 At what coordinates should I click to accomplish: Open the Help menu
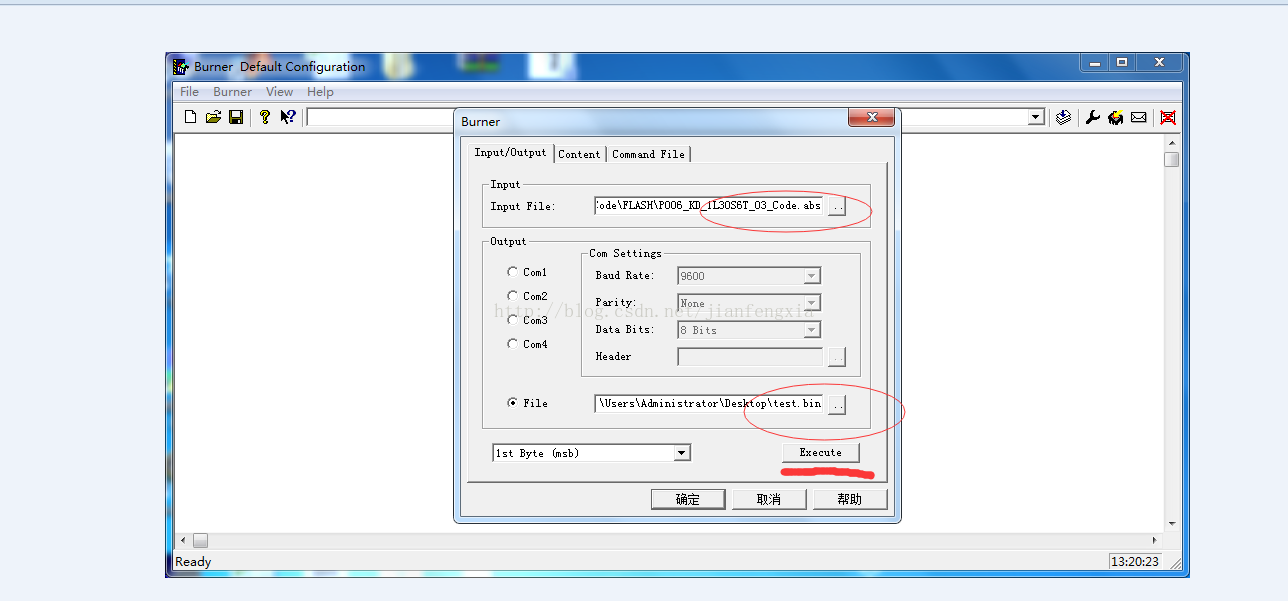[x=320, y=92]
